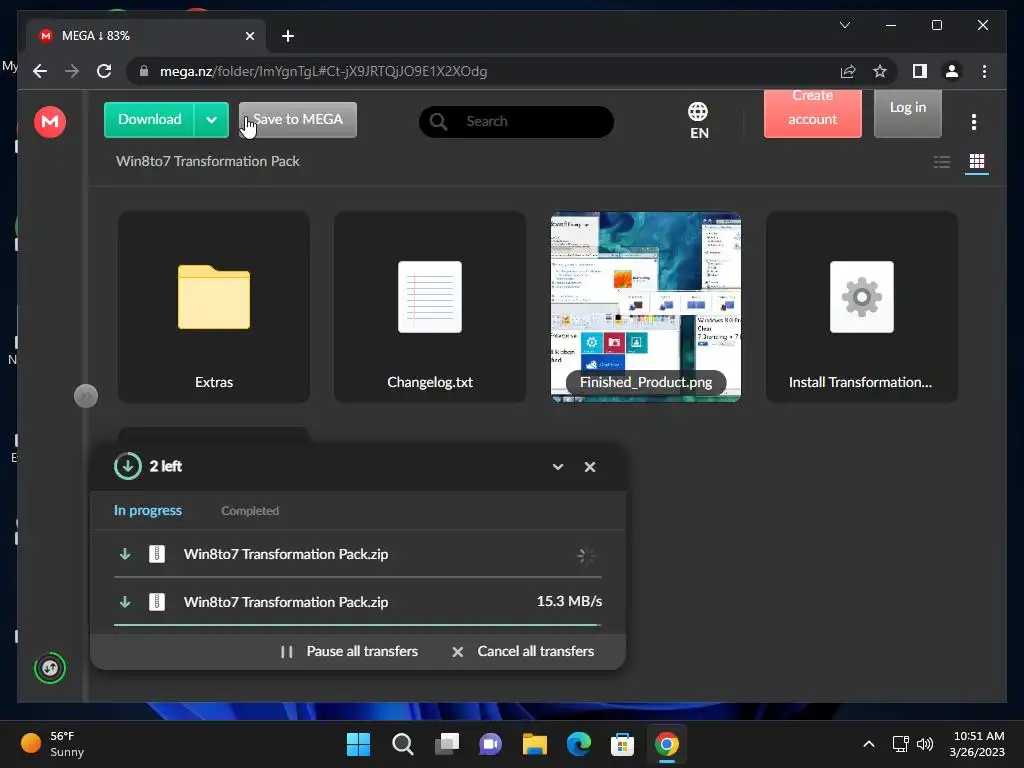The height and width of the screenshot is (768, 1024).
Task: Click the share page icon
Action: click(x=848, y=71)
